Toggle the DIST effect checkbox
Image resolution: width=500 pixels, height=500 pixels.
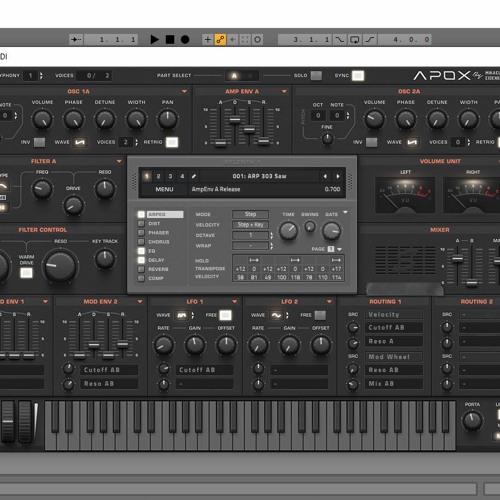click(141, 223)
